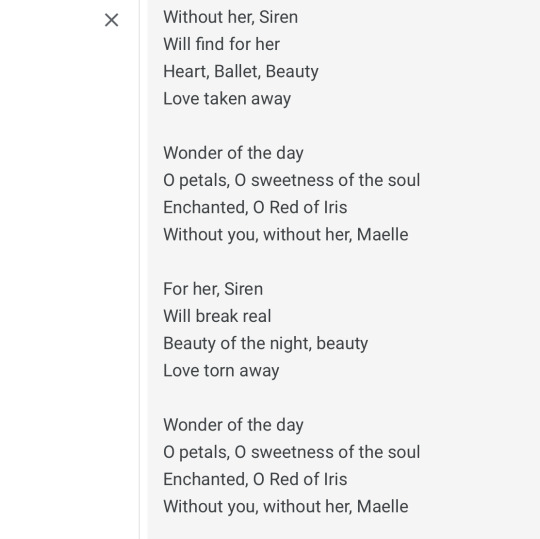
Task: Click the final 'Without you, without her, Maelle'
Action: click(x=285, y=507)
